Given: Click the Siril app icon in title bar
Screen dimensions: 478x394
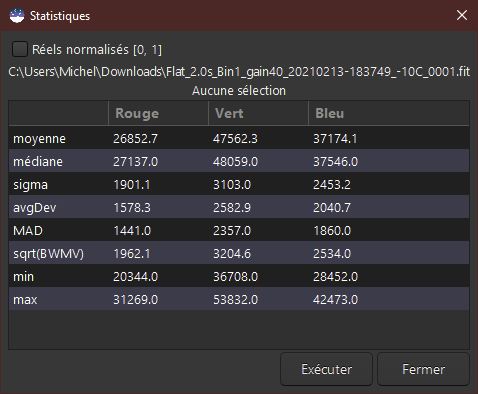Looking at the screenshot, I should [x=17, y=16].
